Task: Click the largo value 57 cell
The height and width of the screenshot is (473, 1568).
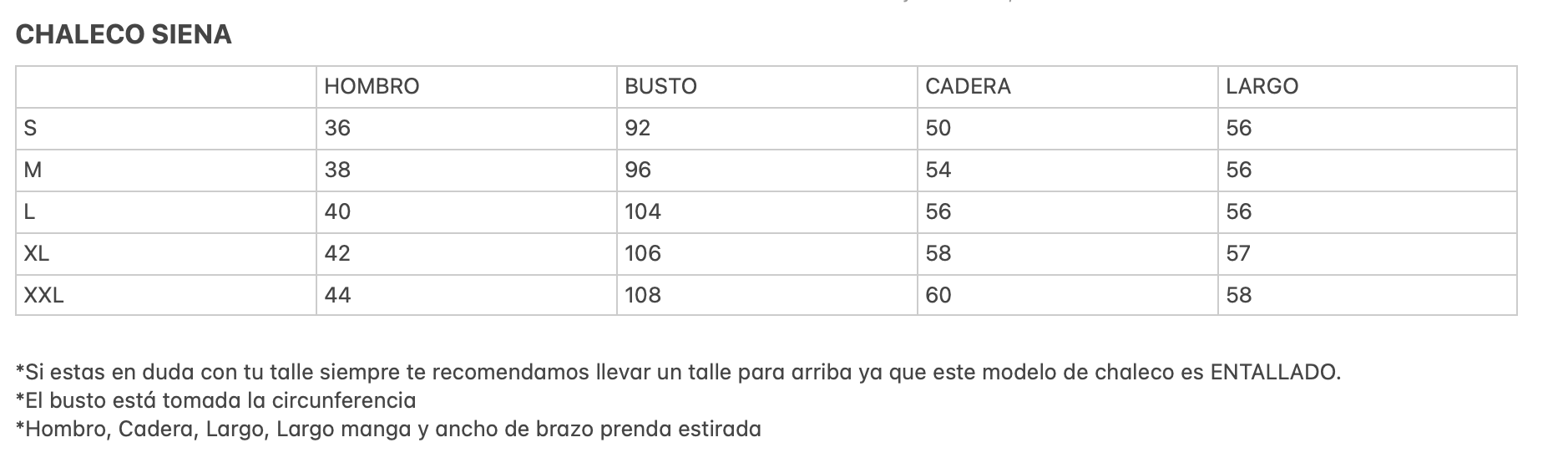Action: 1368,254
